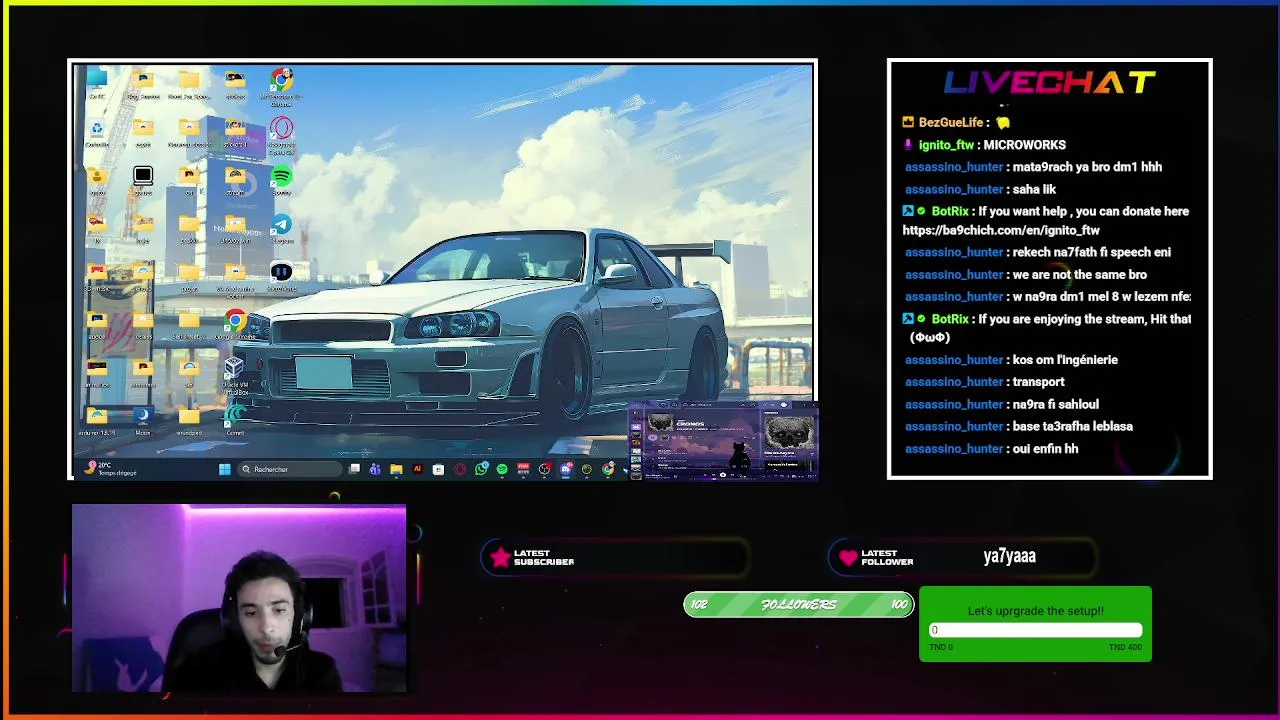The width and height of the screenshot is (1280, 720).
Task: Click the 'transport' chat message
Action: [x=1038, y=382]
